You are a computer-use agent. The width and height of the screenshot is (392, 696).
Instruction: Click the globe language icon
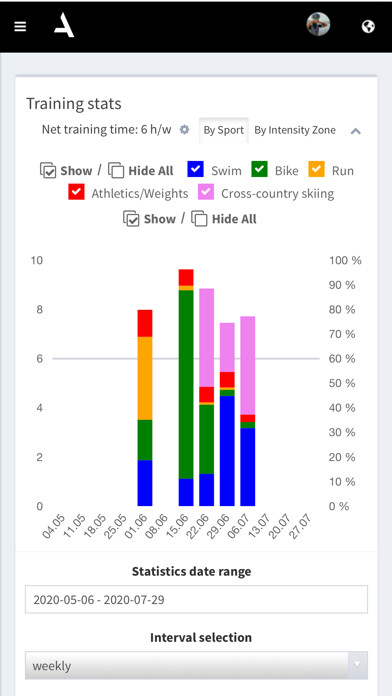368,27
